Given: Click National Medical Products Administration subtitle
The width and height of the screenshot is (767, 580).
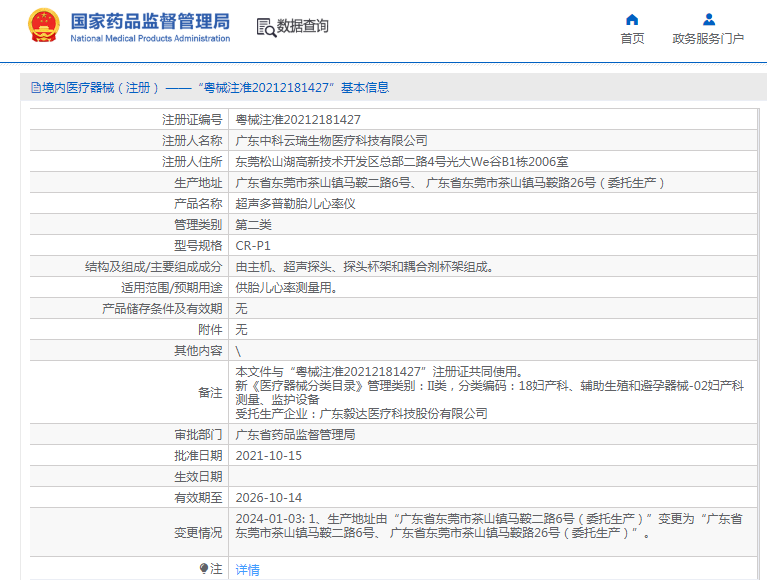Looking at the screenshot, I should [x=150, y=38].
